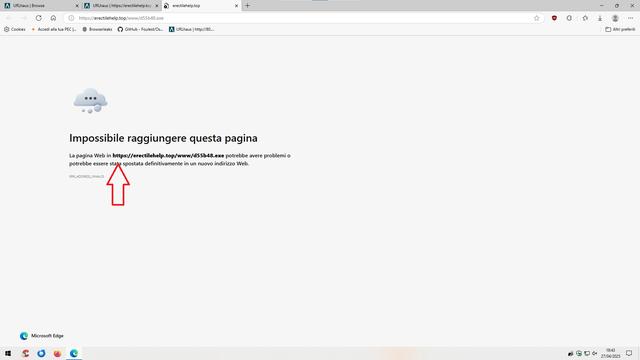This screenshot has height=360, width=640.
Task: Click the network icon in system tray
Action: tap(587, 353)
